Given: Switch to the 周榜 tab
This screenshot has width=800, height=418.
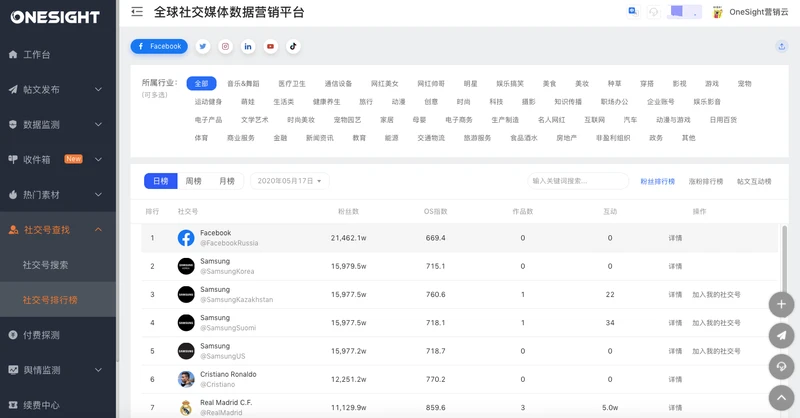Looking at the screenshot, I should (193, 181).
